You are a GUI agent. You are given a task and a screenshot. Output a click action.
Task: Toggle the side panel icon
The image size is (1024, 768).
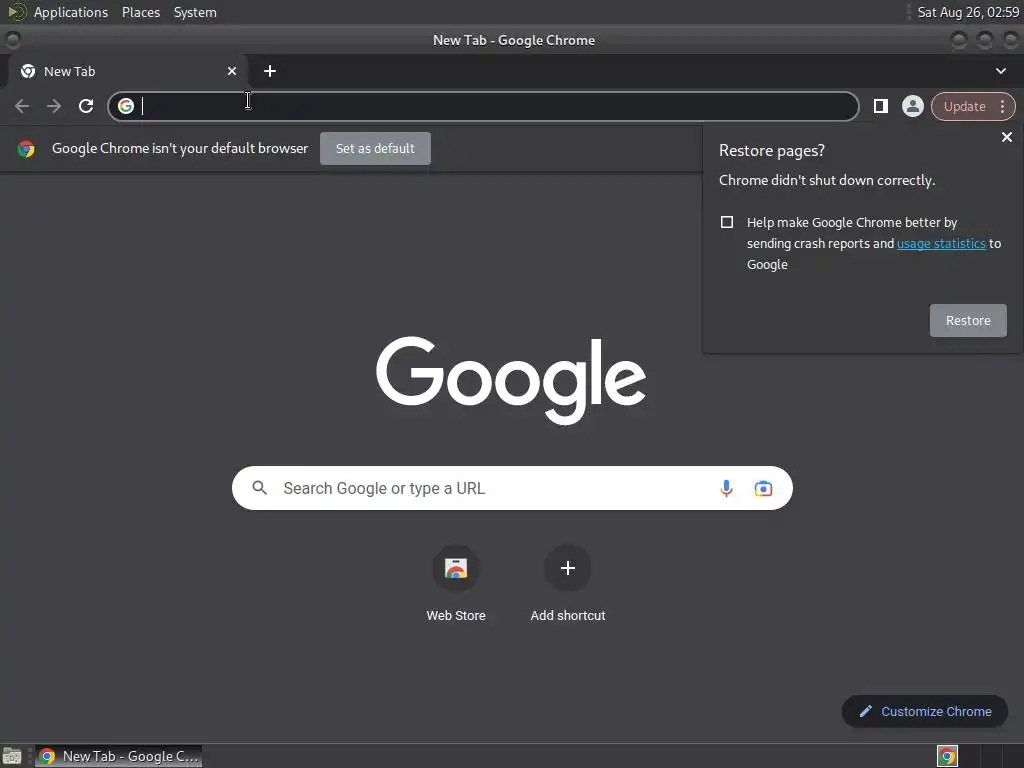click(x=880, y=106)
